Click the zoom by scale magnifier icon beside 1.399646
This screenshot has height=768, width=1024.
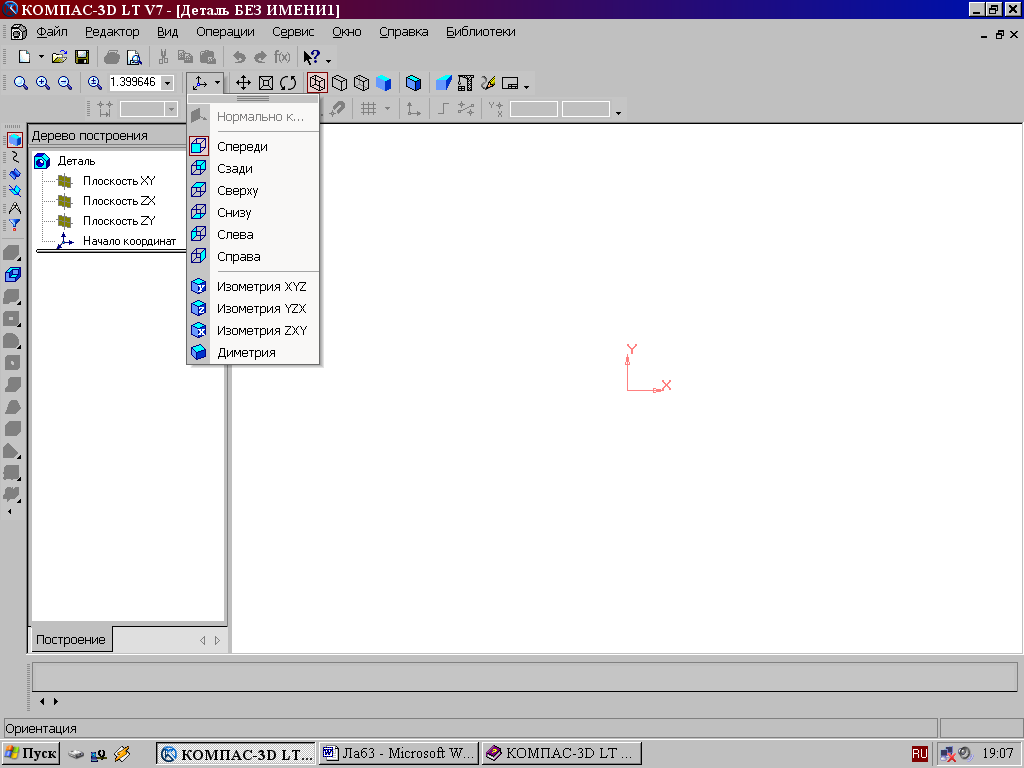[95, 83]
